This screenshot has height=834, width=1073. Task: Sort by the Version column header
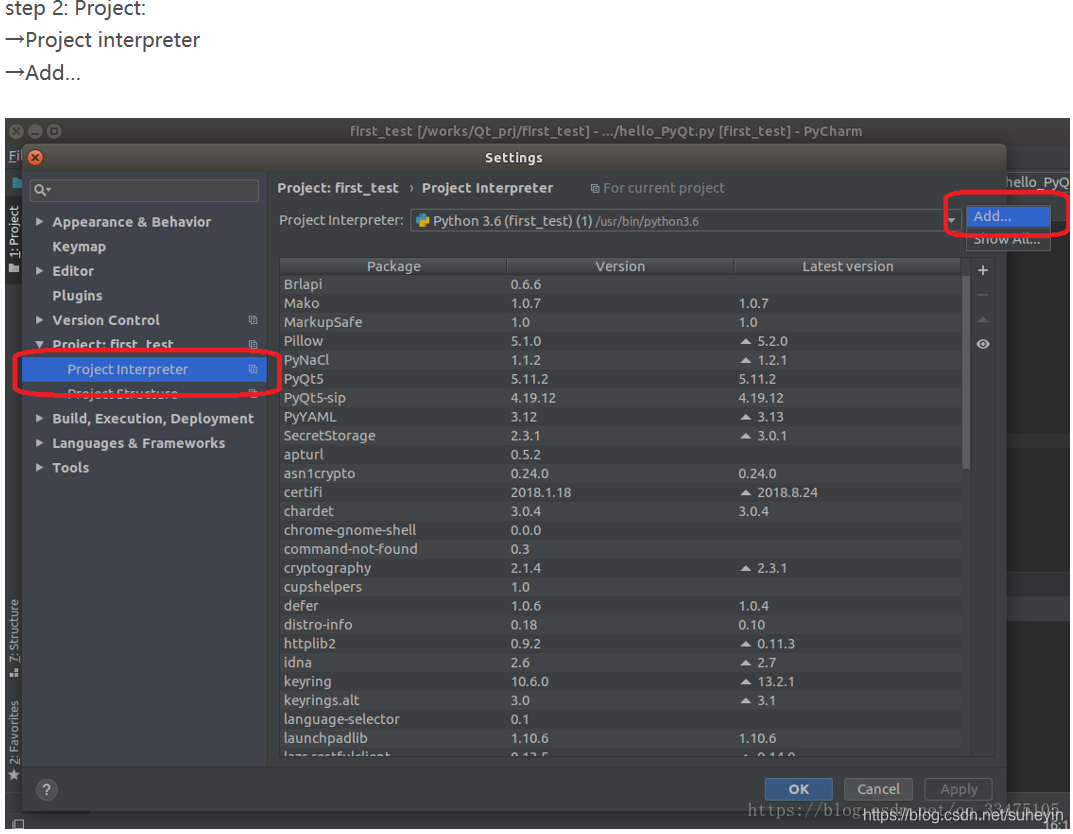620,266
